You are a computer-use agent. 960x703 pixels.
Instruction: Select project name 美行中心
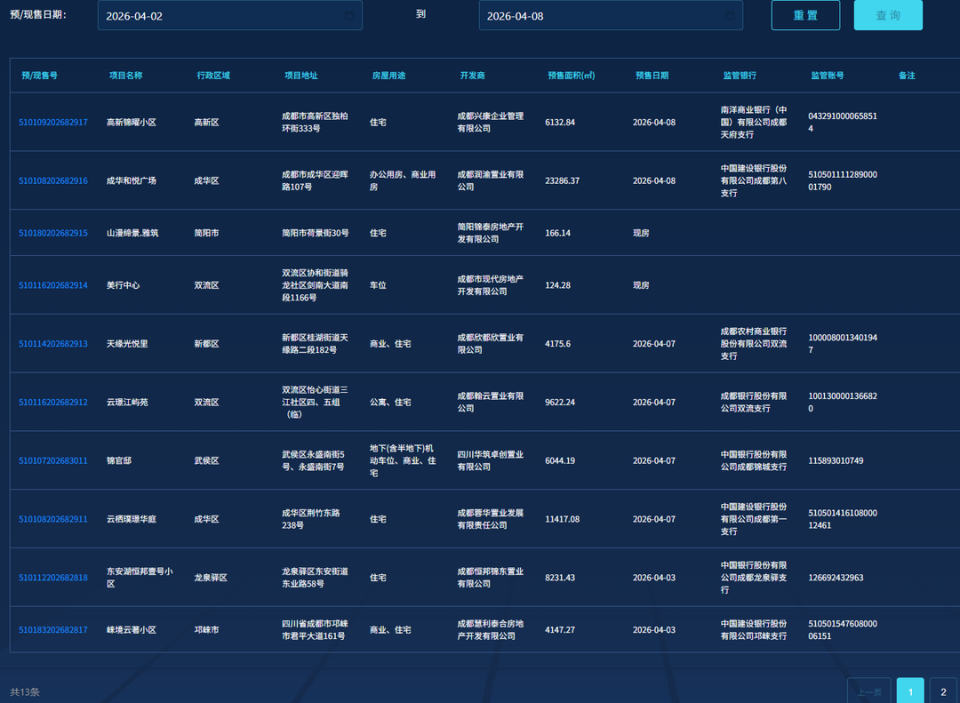[123, 285]
